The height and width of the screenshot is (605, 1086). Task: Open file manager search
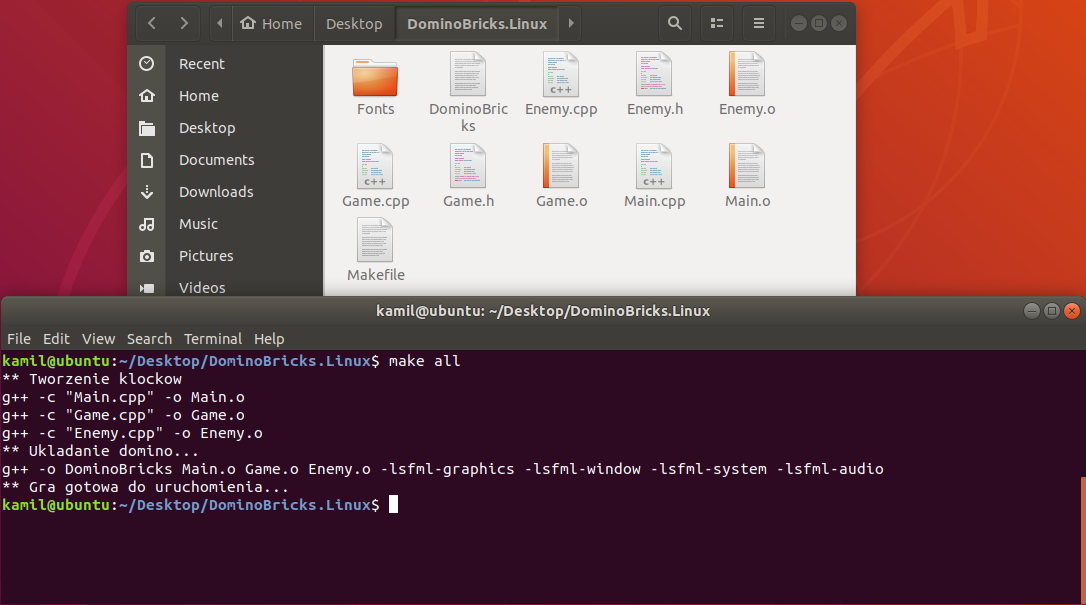pos(675,24)
